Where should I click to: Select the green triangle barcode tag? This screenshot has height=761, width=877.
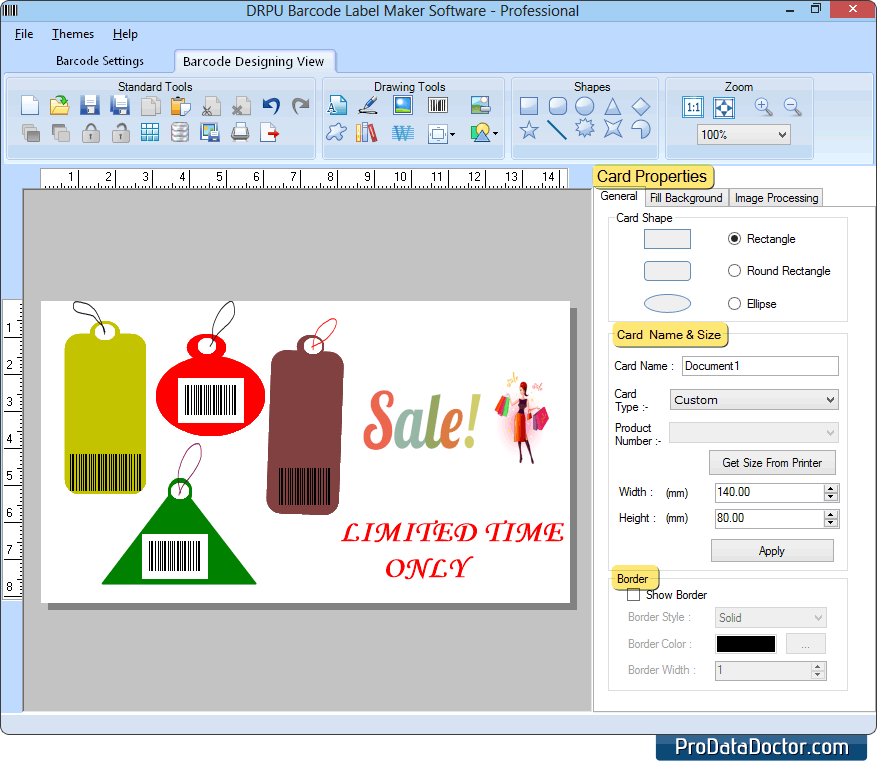pyautogui.click(x=179, y=531)
